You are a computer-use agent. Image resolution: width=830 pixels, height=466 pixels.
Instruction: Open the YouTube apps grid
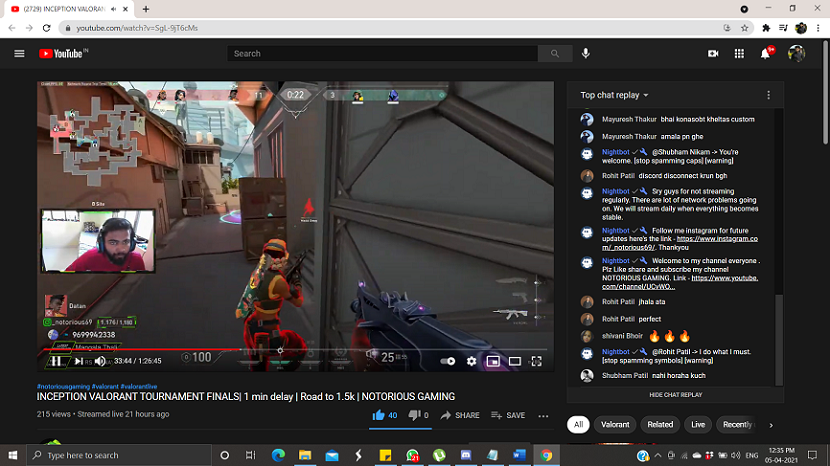coord(739,53)
